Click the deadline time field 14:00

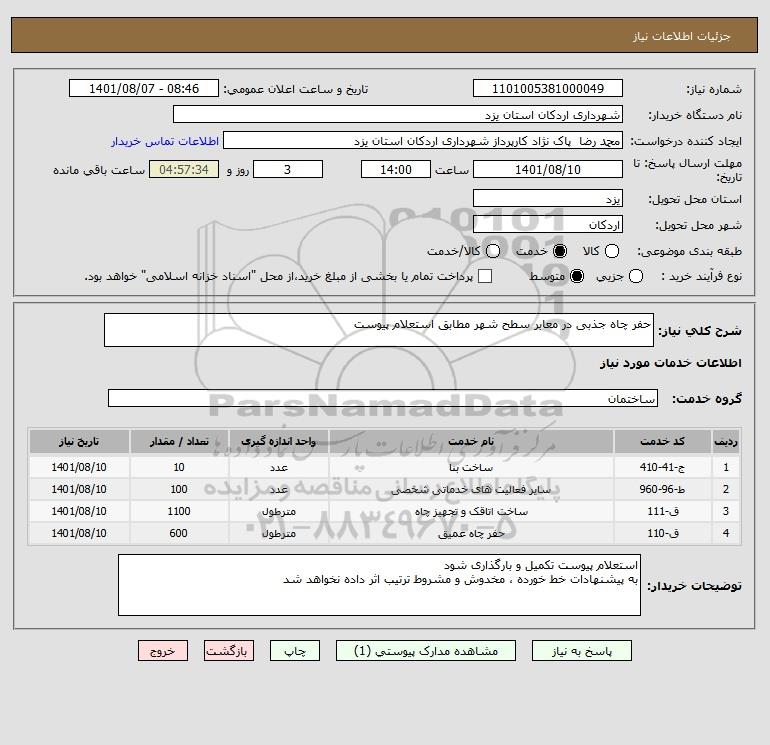pyautogui.click(x=396, y=169)
